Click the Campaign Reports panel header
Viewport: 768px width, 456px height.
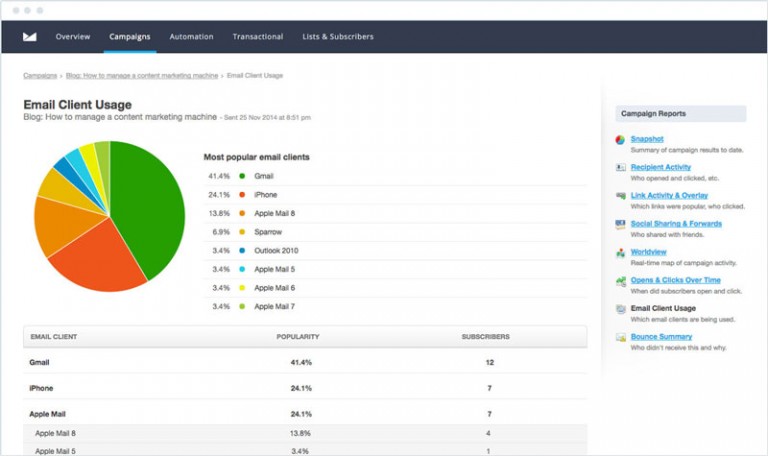click(x=681, y=114)
